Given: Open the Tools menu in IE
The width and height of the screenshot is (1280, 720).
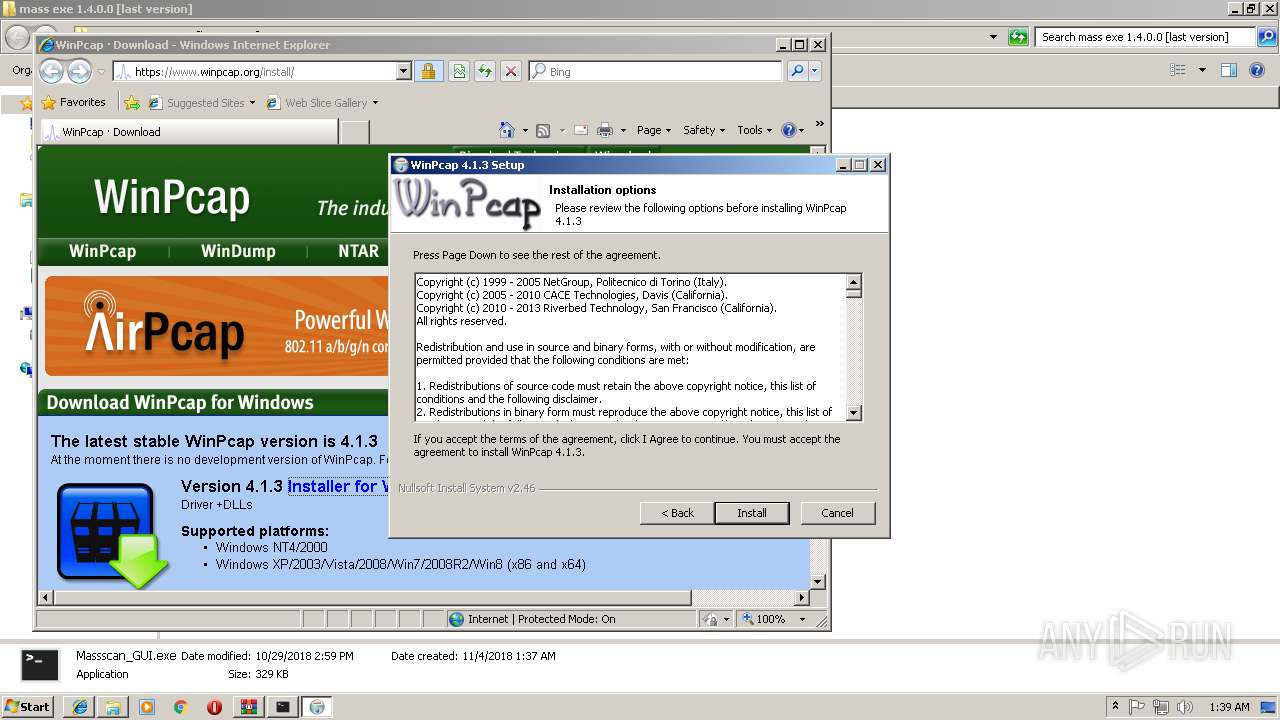Looking at the screenshot, I should point(755,130).
